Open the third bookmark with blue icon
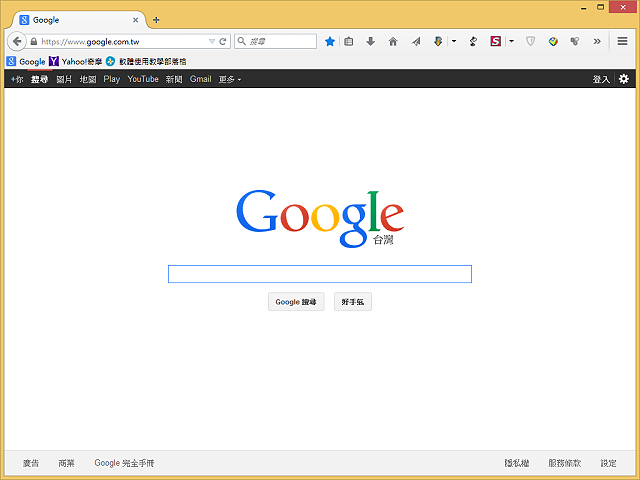This screenshot has width=640, height=480. (146, 62)
